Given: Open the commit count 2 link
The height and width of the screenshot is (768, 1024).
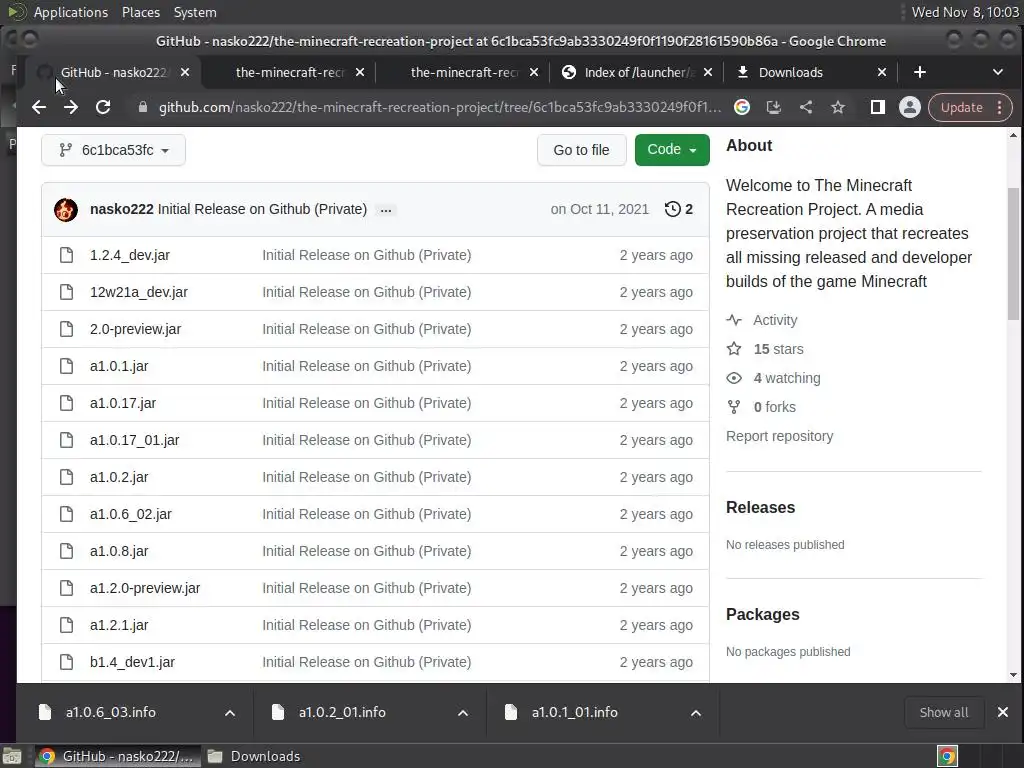Looking at the screenshot, I should [x=688, y=209].
